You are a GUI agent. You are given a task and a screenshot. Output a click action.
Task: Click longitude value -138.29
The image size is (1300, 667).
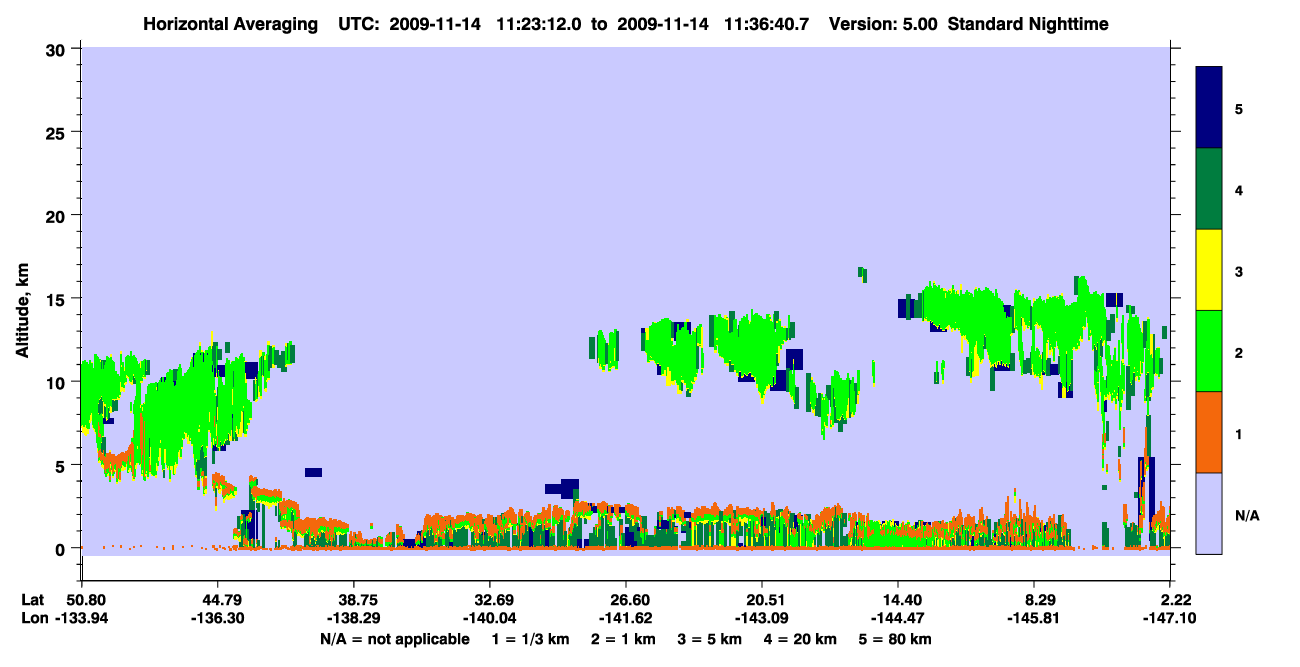[353, 619]
